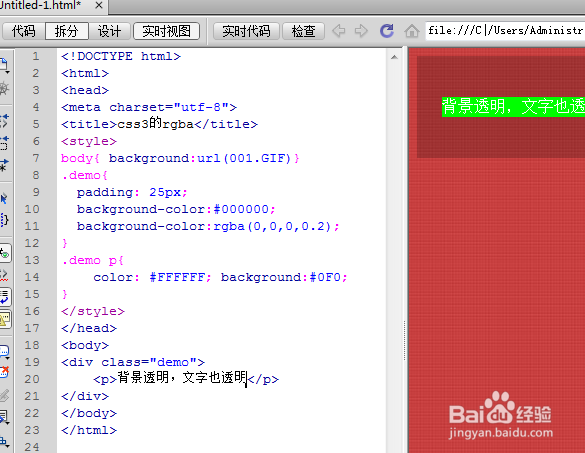
Task: Open recent snippets icon
Action: (4, 417)
